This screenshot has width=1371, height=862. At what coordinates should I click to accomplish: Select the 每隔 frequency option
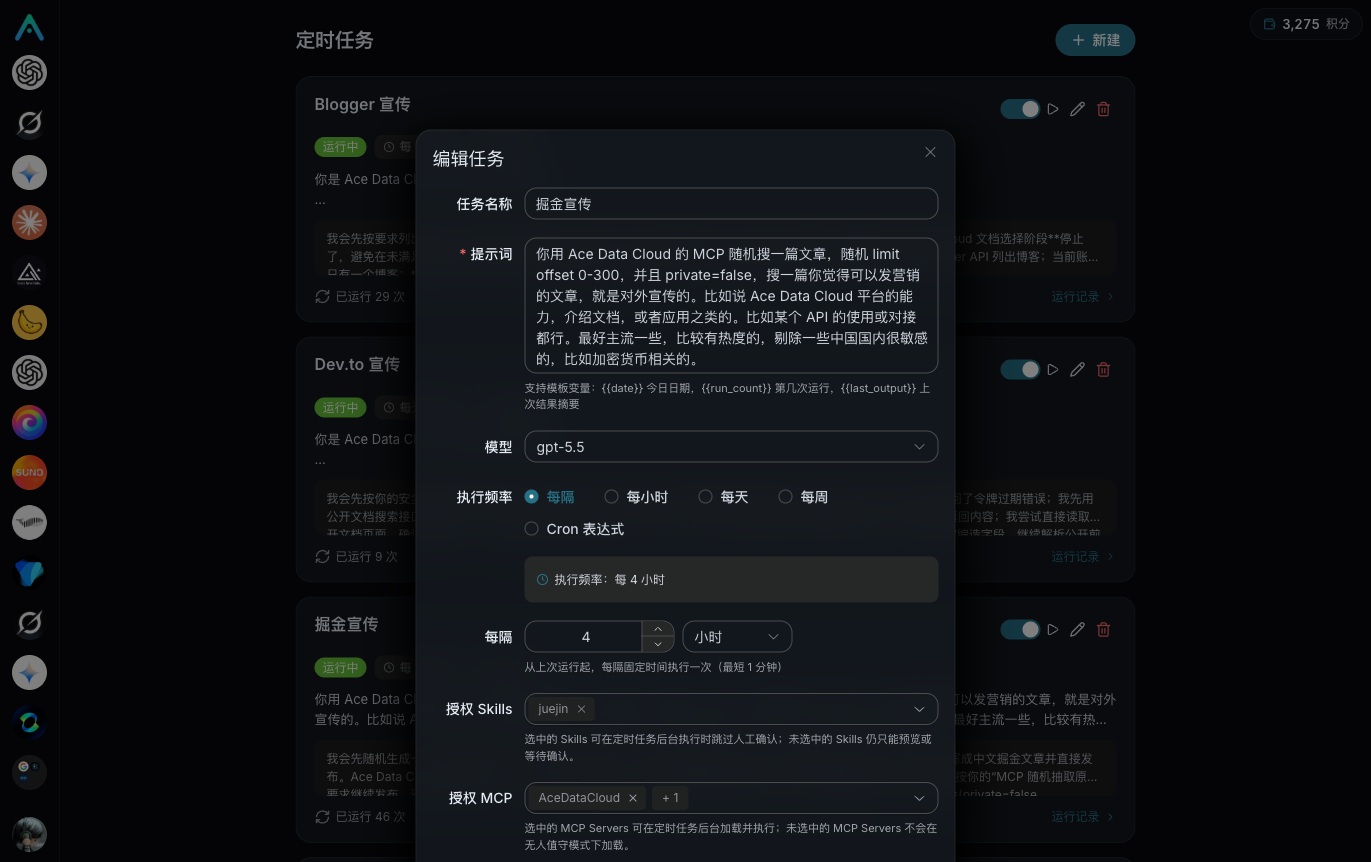[549, 497]
